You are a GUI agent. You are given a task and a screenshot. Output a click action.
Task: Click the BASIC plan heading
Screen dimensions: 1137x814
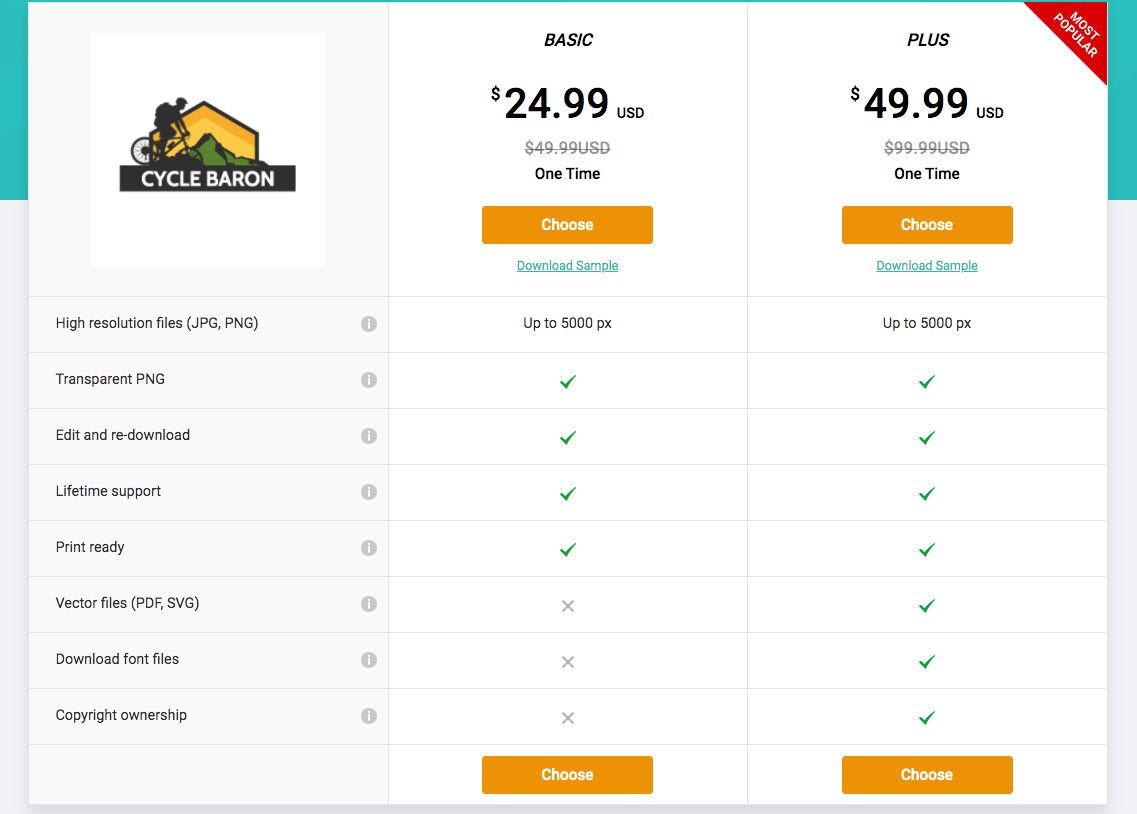click(x=568, y=41)
